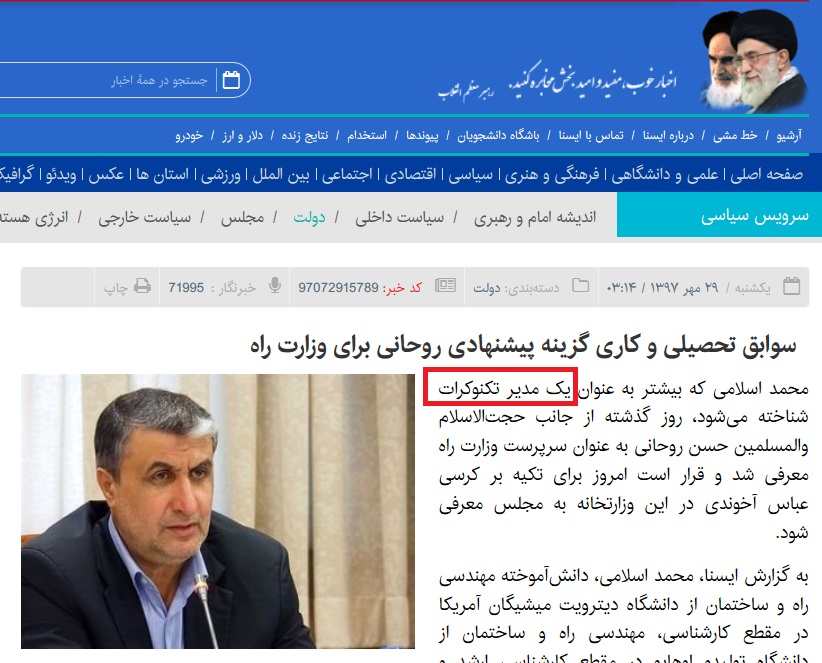Click the سرویس سیاسی section header
Screen dimensions: 822x663
(x=719, y=215)
